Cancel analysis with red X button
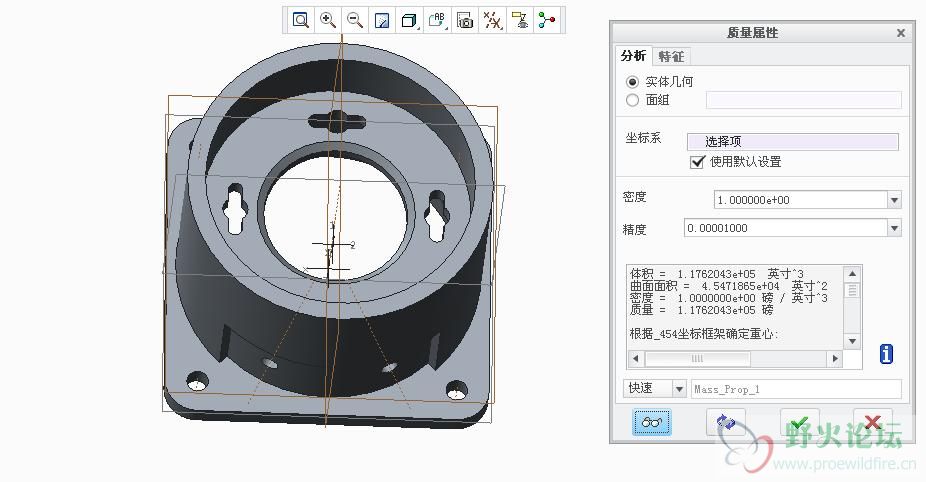Viewport: 926px width, 482px height. point(873,422)
